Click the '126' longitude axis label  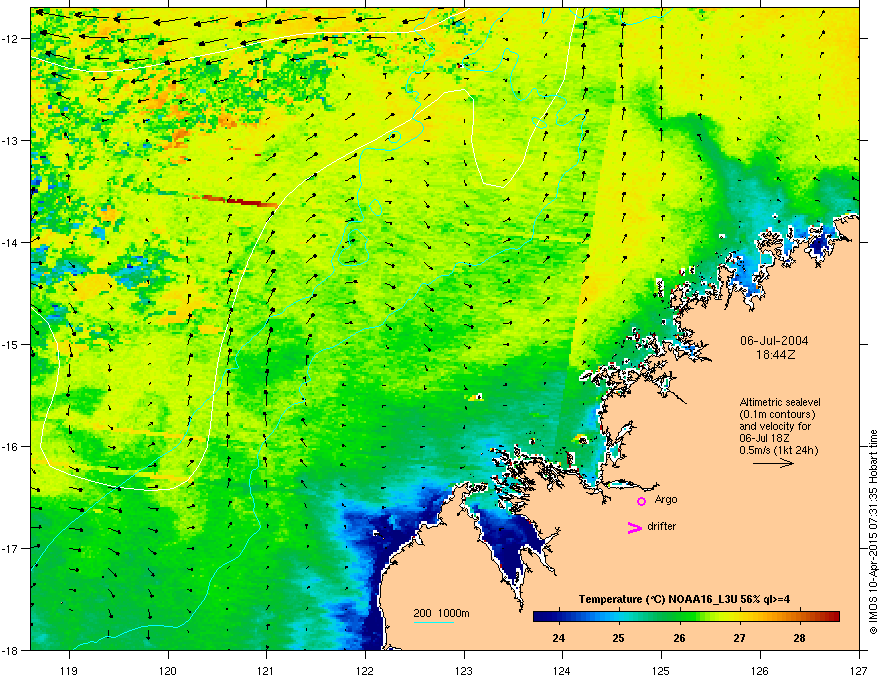760,670
